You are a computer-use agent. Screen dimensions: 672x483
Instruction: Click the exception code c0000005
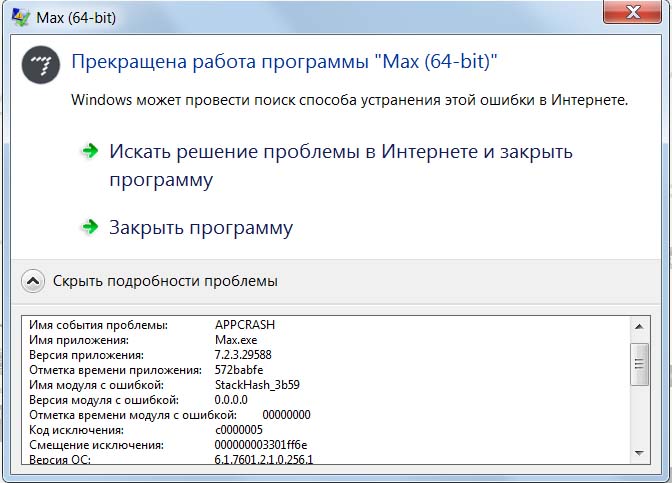point(242,430)
